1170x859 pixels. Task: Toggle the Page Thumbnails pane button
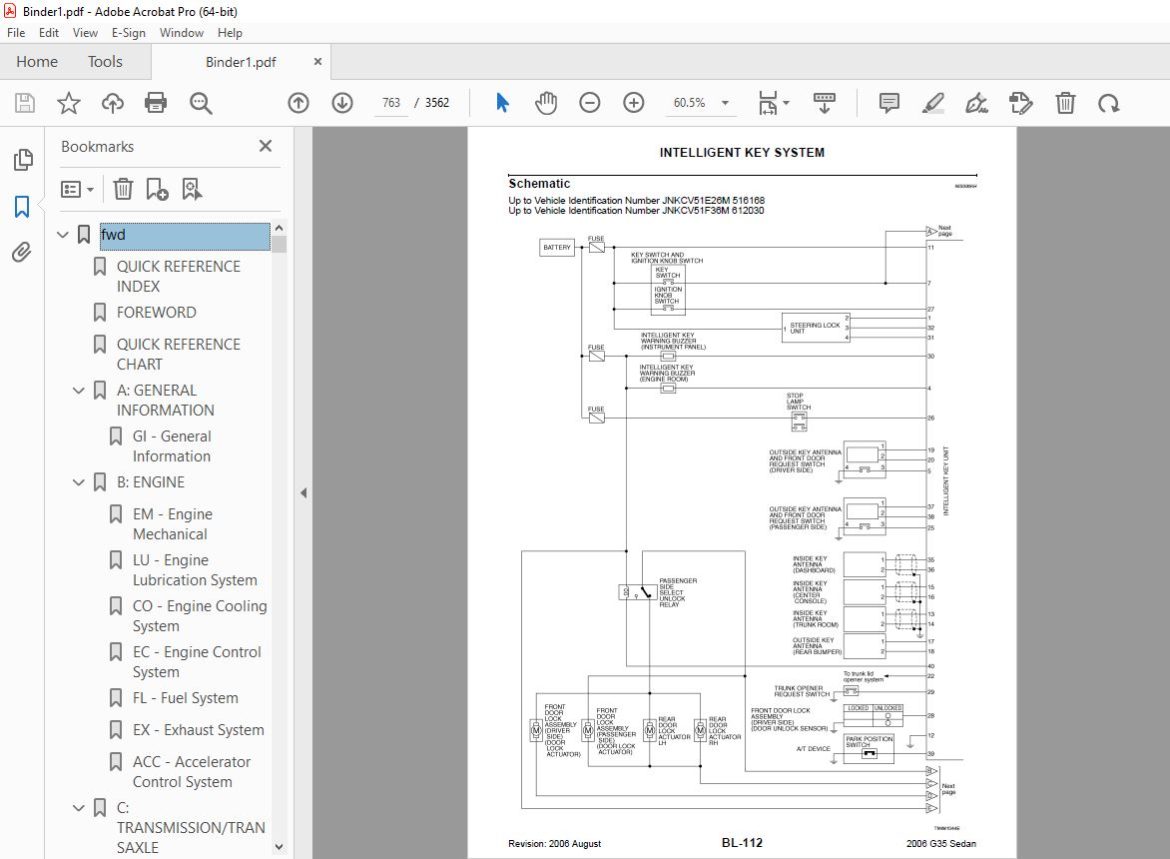click(22, 160)
